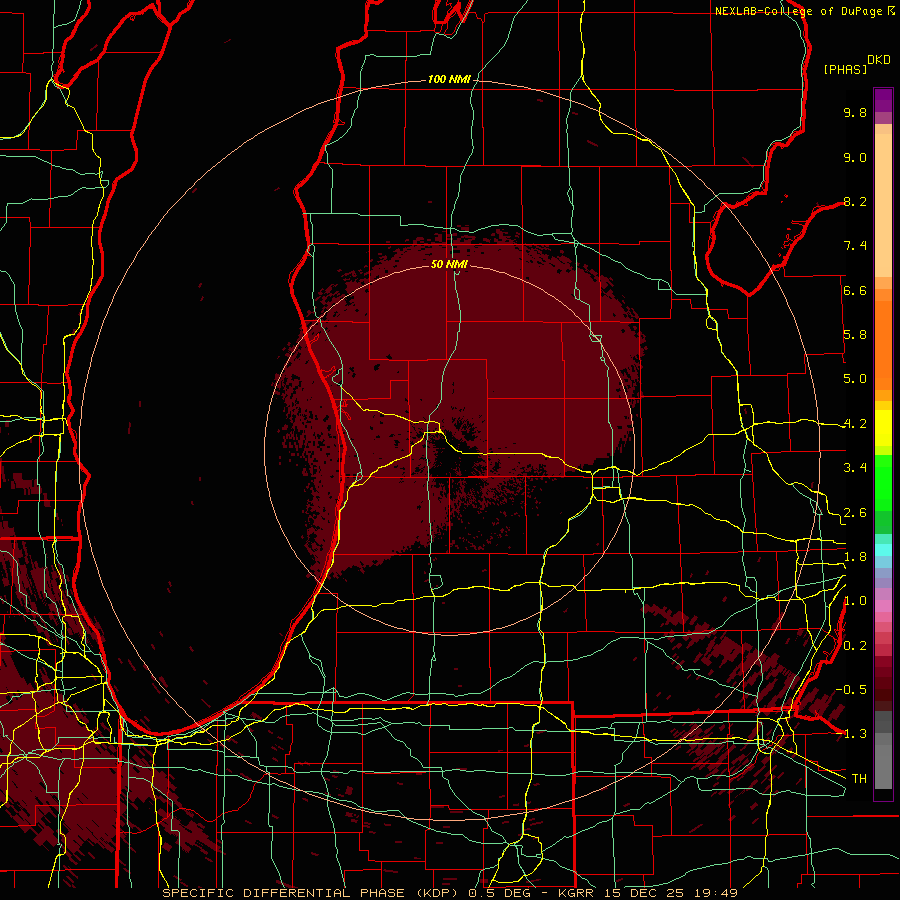900x900 pixels.
Task: Click the DKD legend unit label
Action: 879,60
